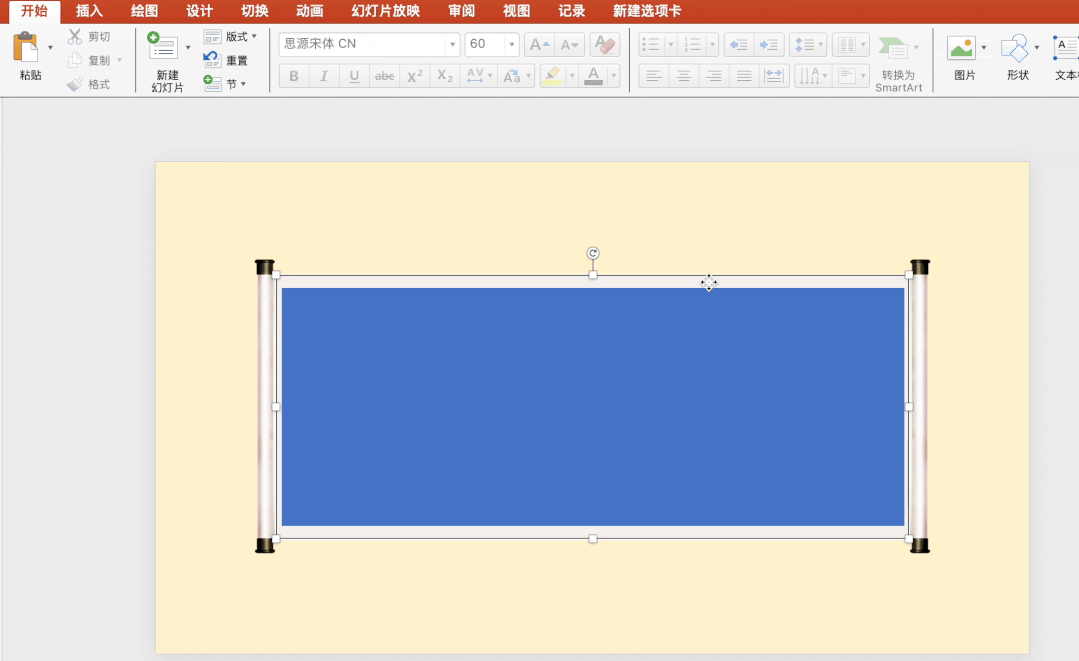Center align the text
This screenshot has height=661, width=1079.
683,76
